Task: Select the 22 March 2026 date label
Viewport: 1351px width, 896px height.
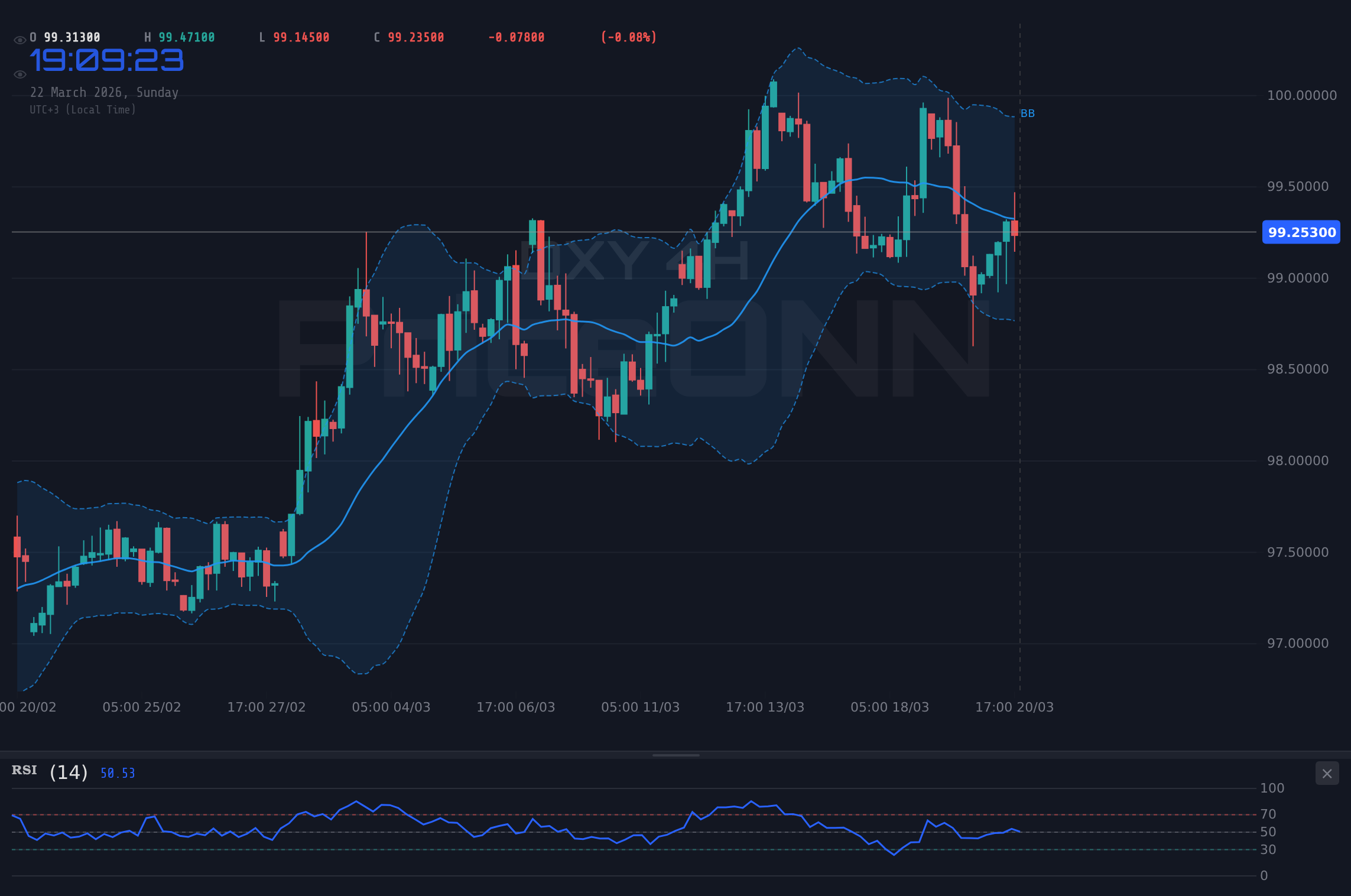Action: pos(105,92)
